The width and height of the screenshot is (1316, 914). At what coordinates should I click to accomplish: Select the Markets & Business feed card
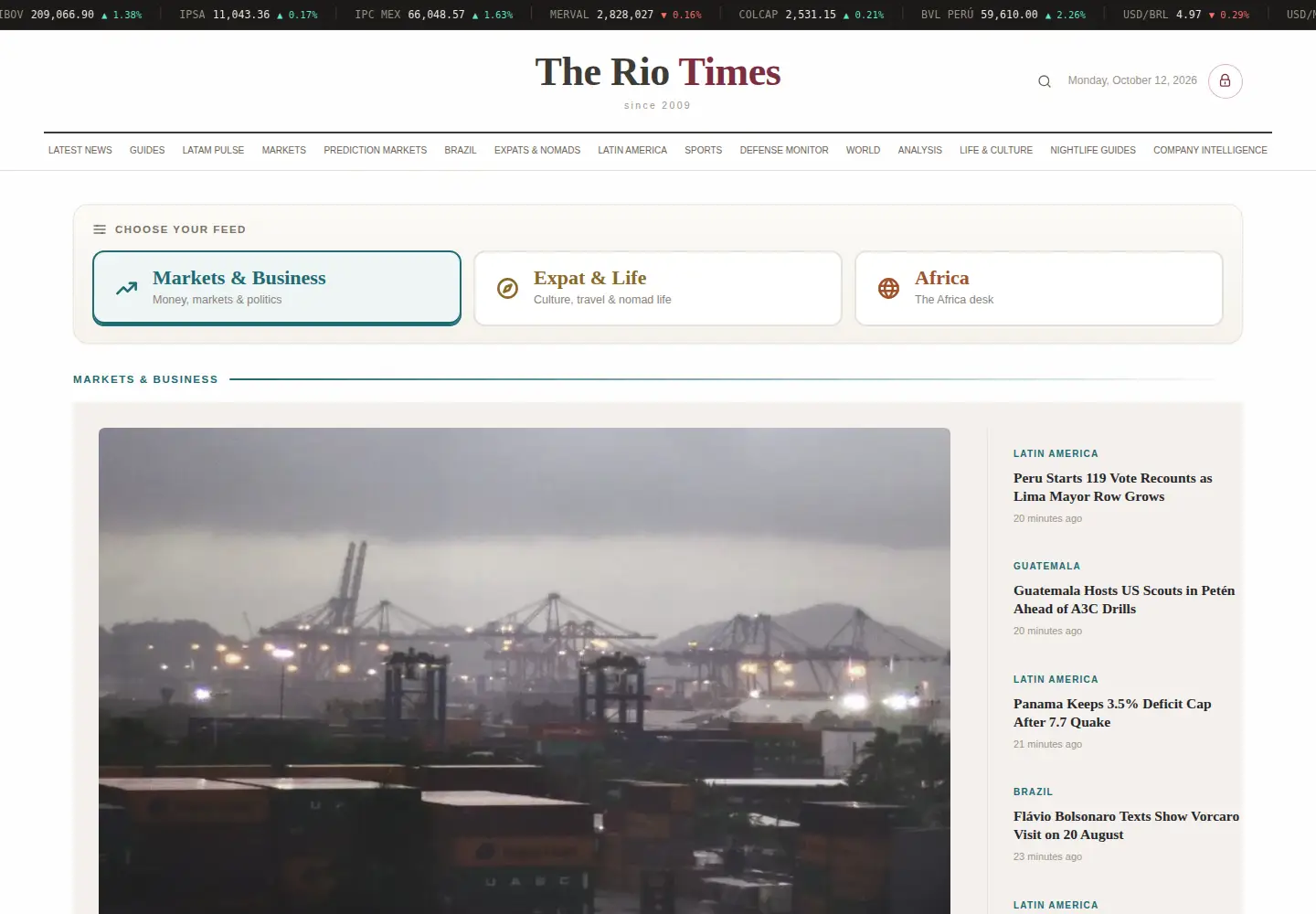coord(277,288)
